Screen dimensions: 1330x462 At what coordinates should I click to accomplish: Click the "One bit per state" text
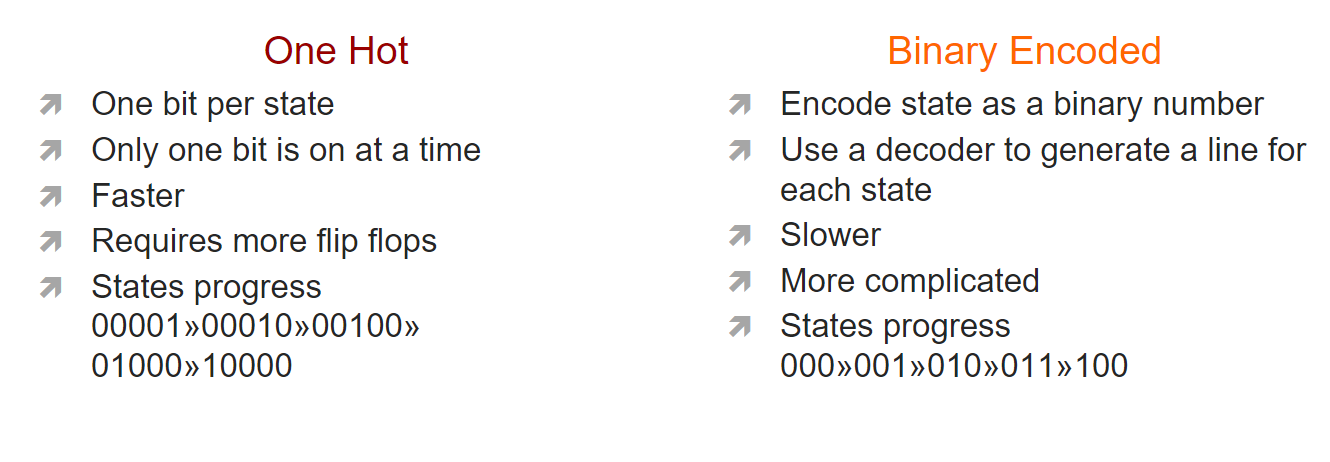tap(212, 104)
